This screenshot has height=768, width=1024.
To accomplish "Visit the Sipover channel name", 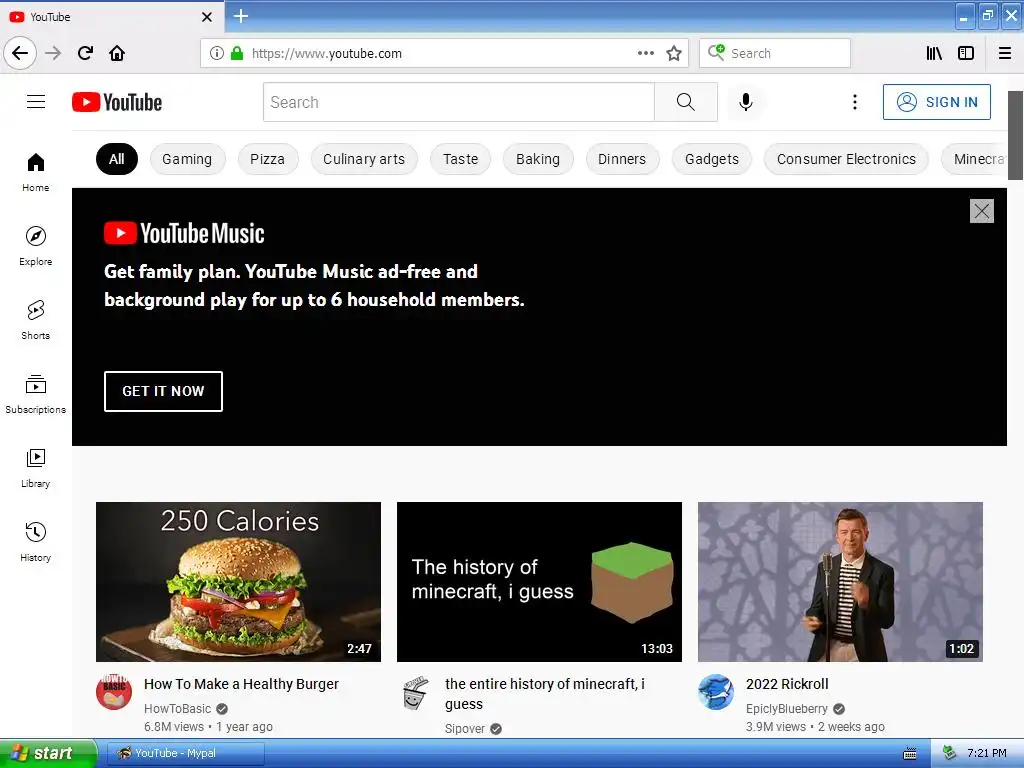I will (x=465, y=729).
